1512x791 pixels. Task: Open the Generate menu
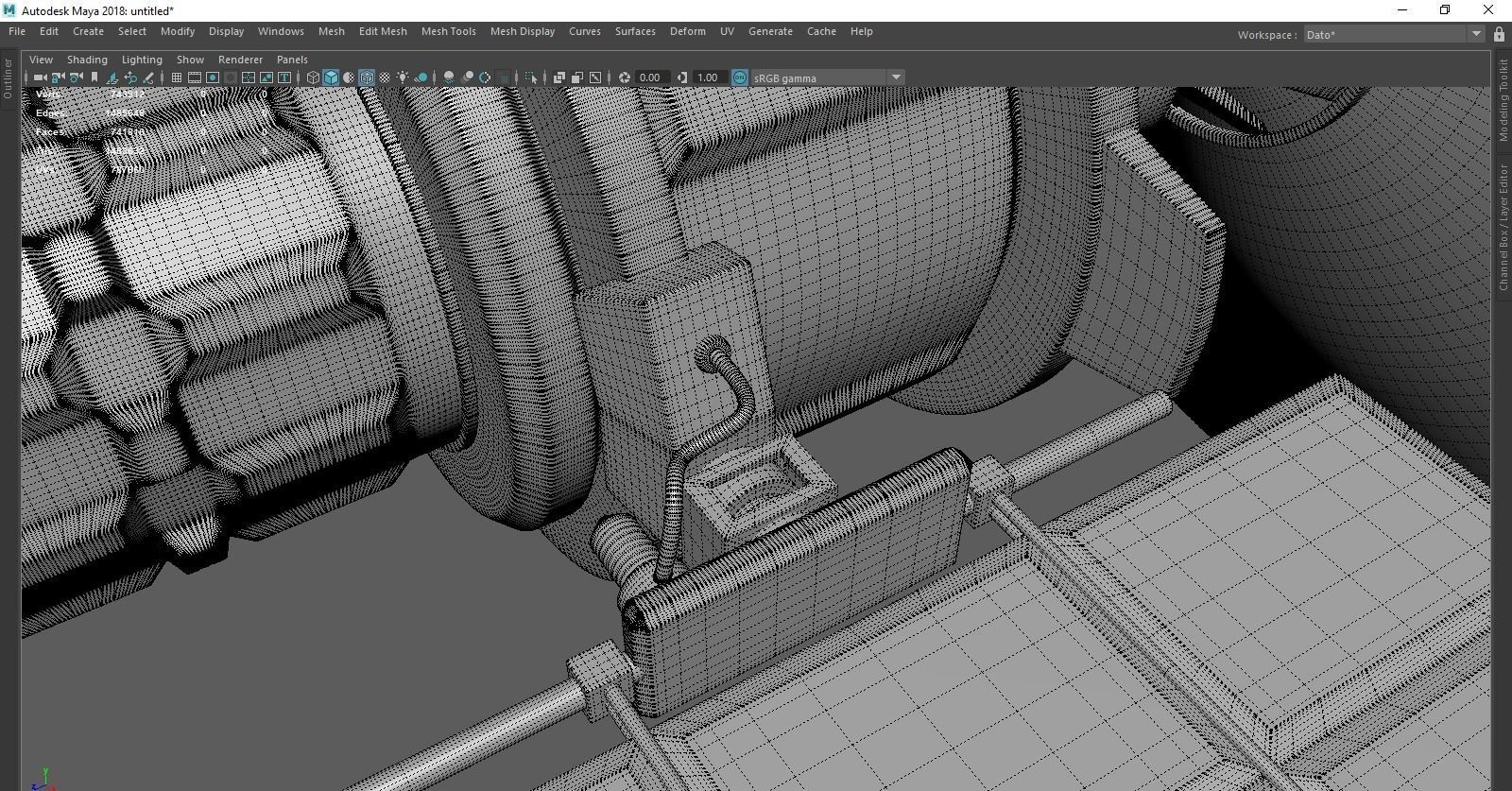770,31
